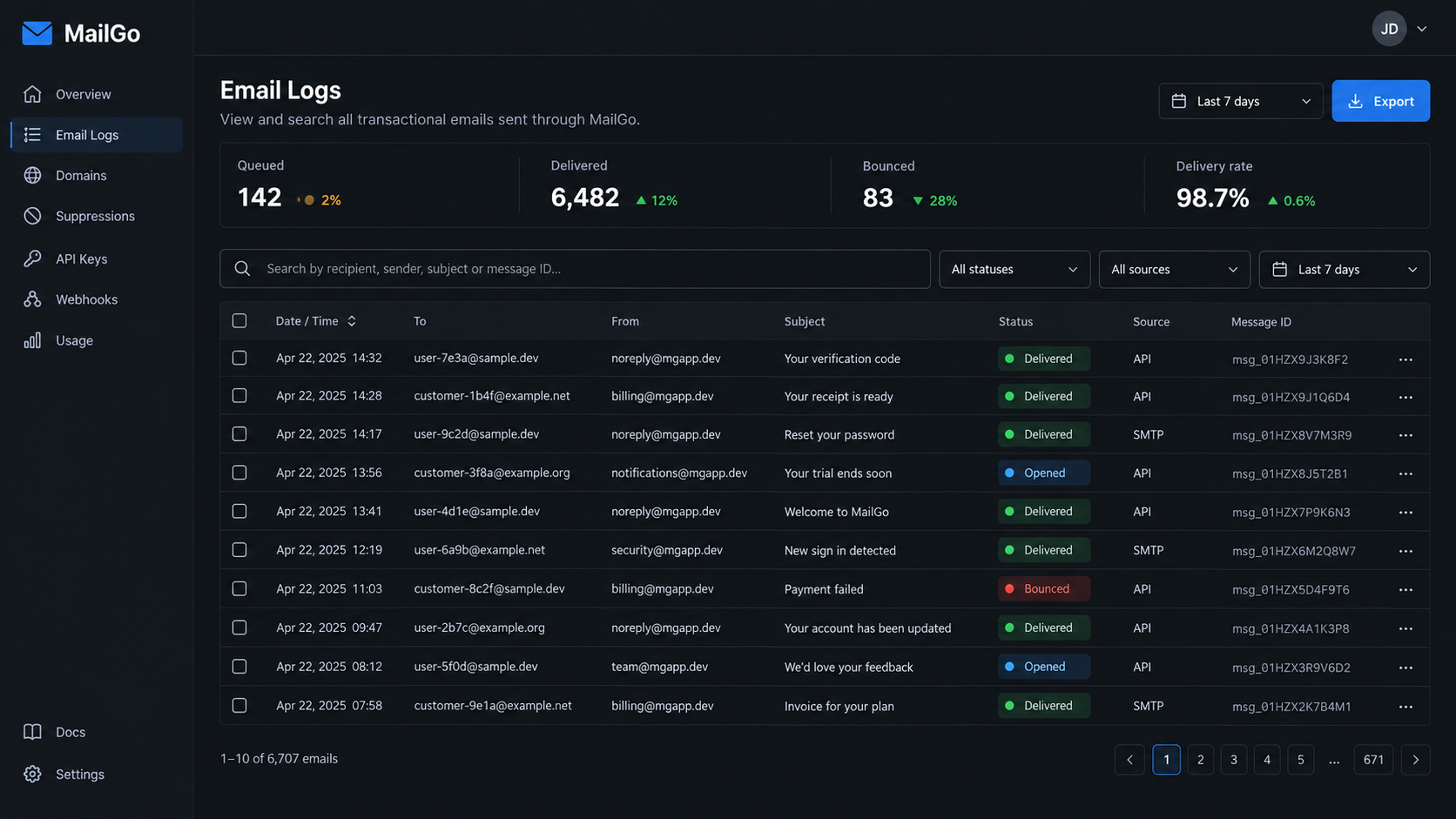Open Email Logs in sidebar
This screenshot has width=1456, height=819.
97,135
